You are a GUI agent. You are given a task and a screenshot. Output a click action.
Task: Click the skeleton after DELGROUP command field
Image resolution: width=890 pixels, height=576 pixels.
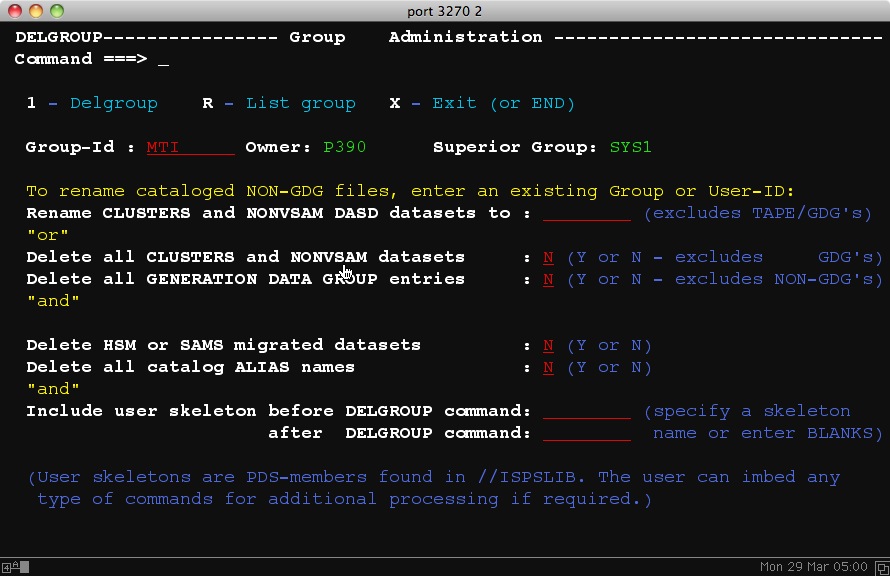coord(586,433)
